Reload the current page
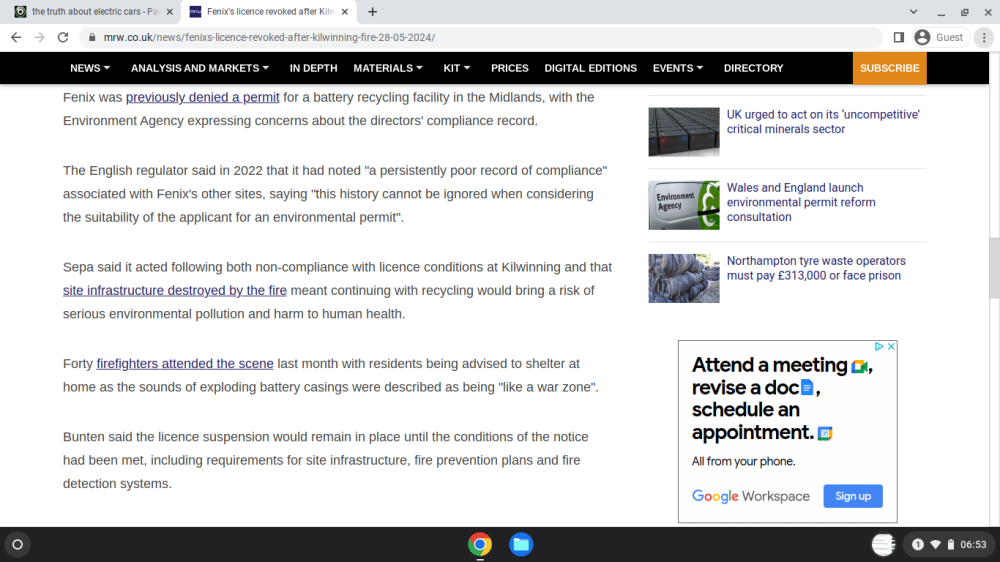 (63, 38)
